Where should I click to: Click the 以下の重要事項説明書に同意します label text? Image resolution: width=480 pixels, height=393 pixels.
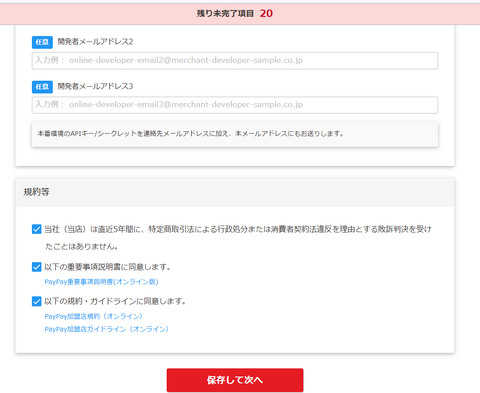pyautogui.click(x=107, y=267)
